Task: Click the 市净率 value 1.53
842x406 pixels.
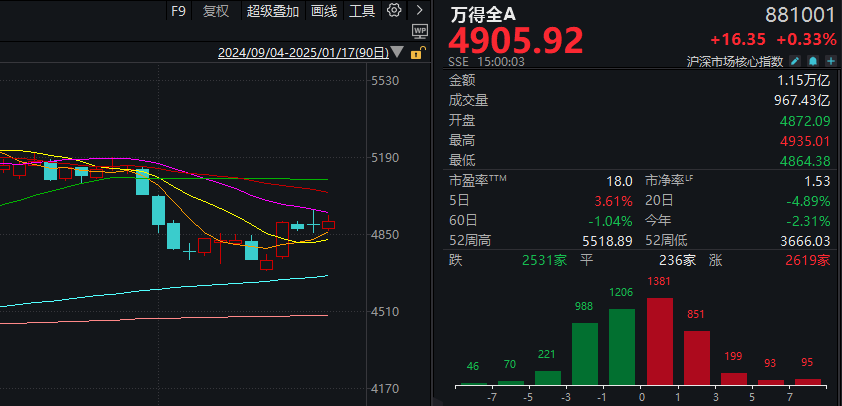Action: [818, 181]
